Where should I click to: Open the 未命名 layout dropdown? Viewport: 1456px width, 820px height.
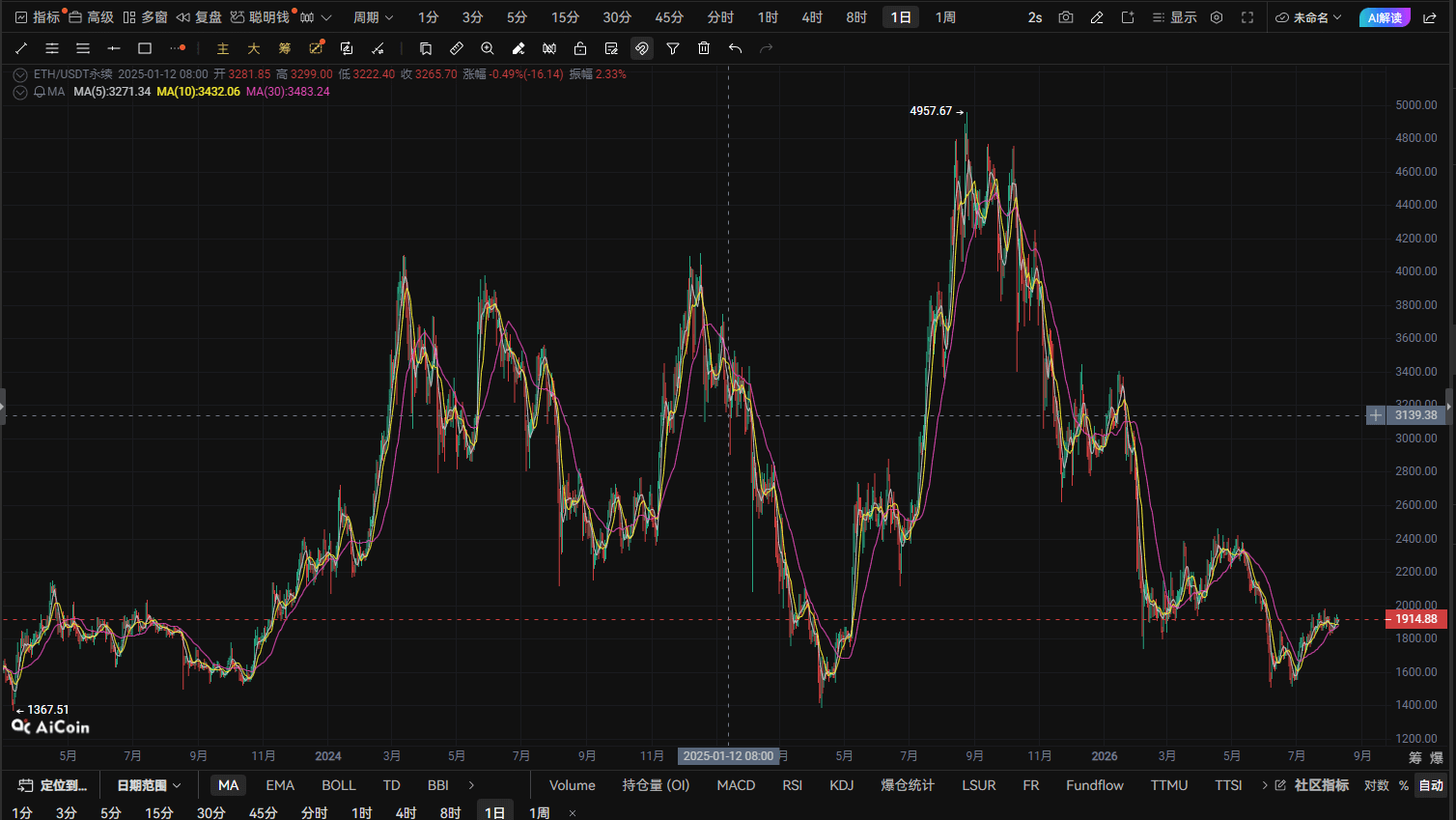1309,17
